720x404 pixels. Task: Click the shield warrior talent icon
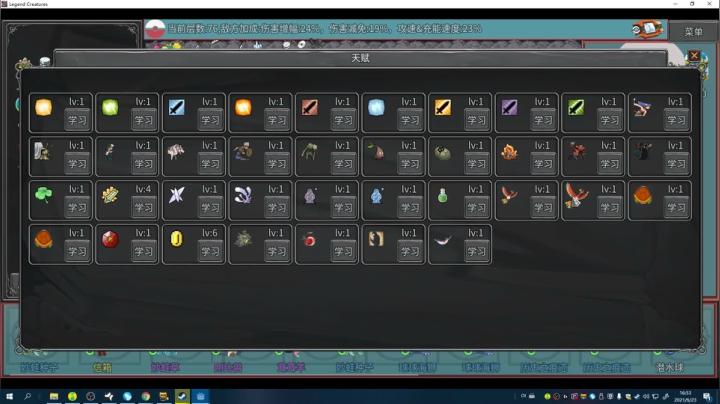click(x=243, y=151)
